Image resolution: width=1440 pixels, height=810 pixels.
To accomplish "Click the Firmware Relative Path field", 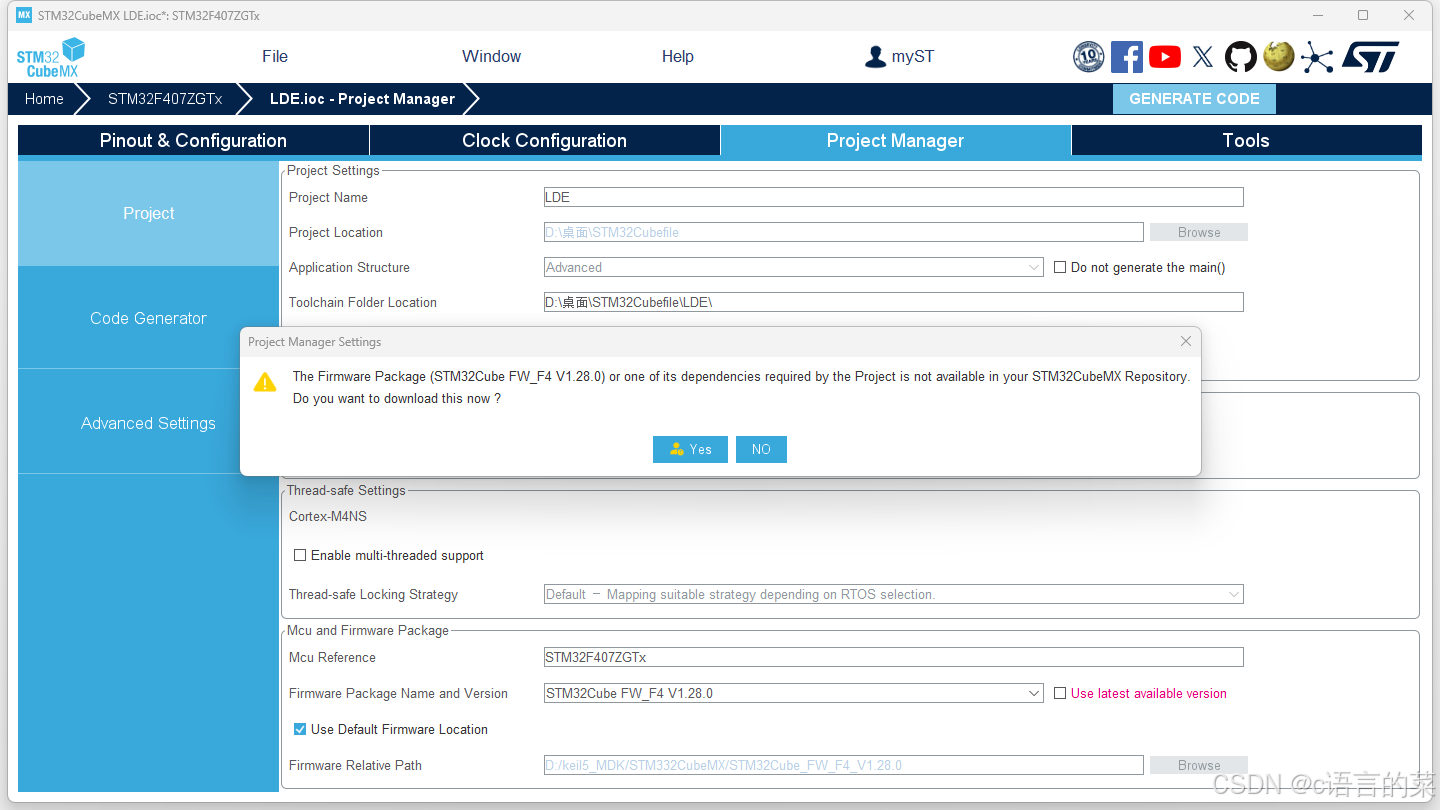I will [844, 765].
